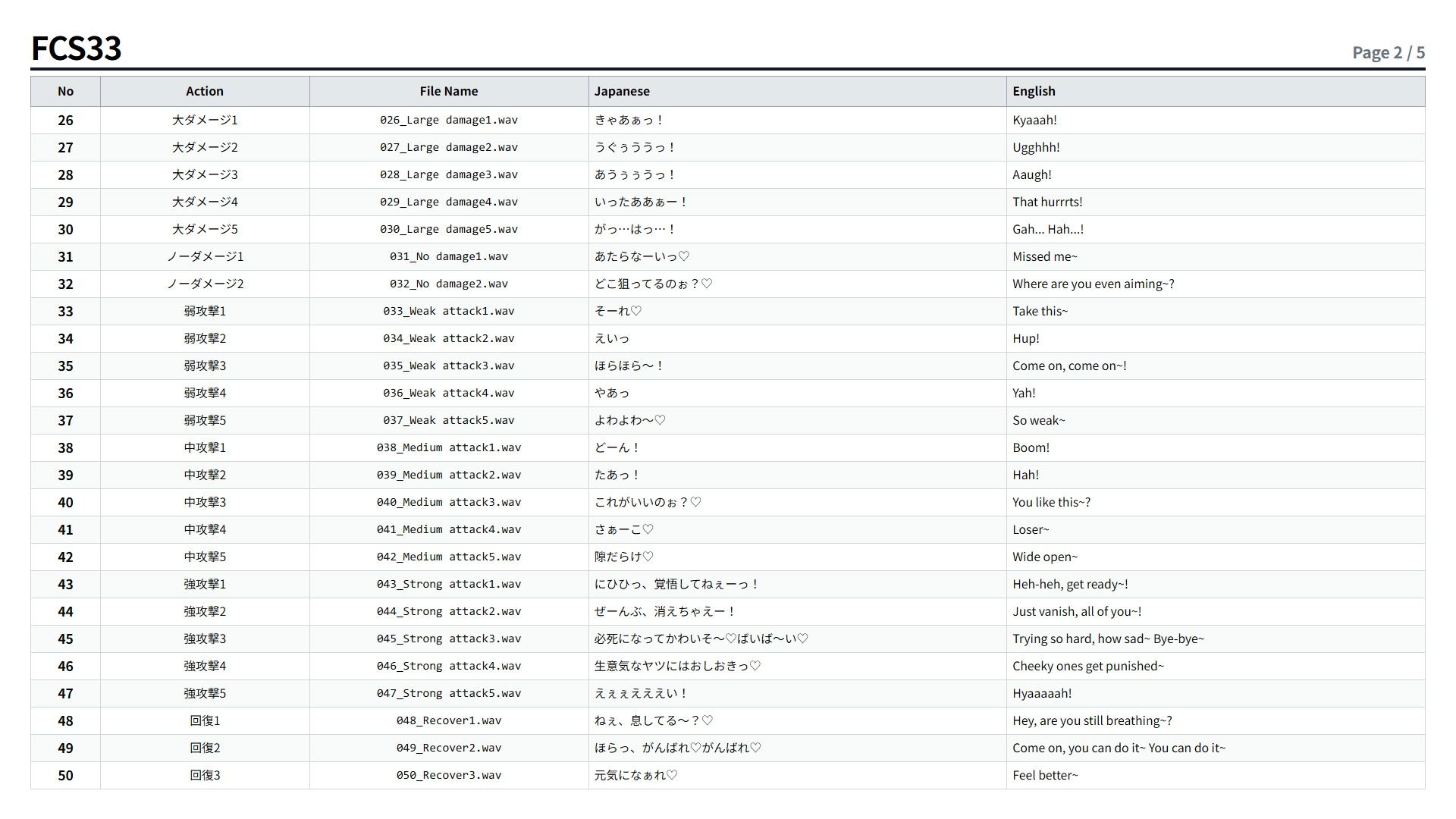Click file name 042_Medium attack5.wav
1456x819 pixels.
(x=449, y=557)
